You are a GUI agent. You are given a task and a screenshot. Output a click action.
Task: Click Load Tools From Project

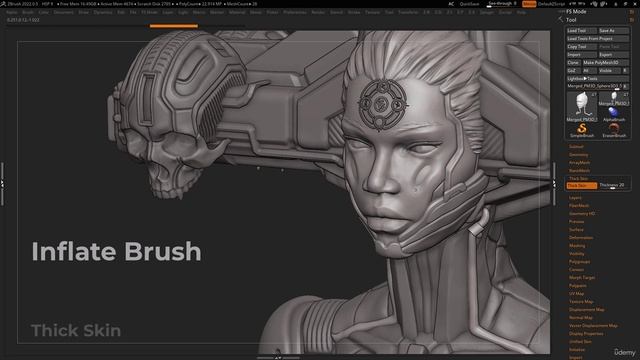click(x=598, y=38)
